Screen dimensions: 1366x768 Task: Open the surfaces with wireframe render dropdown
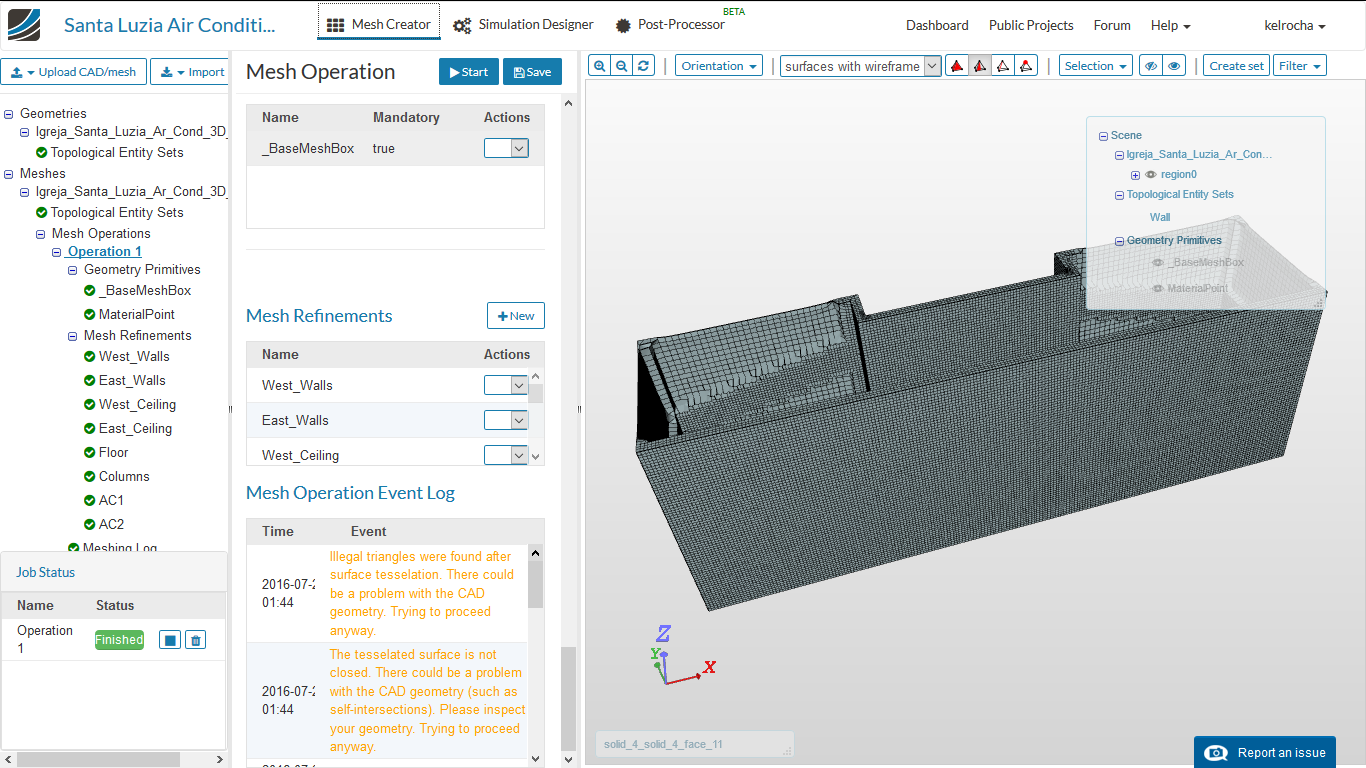point(861,66)
